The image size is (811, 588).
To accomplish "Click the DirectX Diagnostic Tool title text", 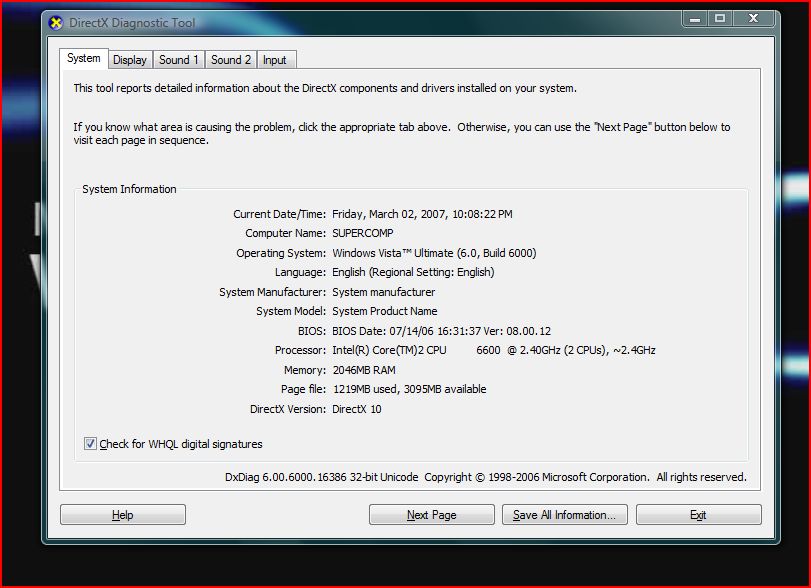I will point(132,23).
